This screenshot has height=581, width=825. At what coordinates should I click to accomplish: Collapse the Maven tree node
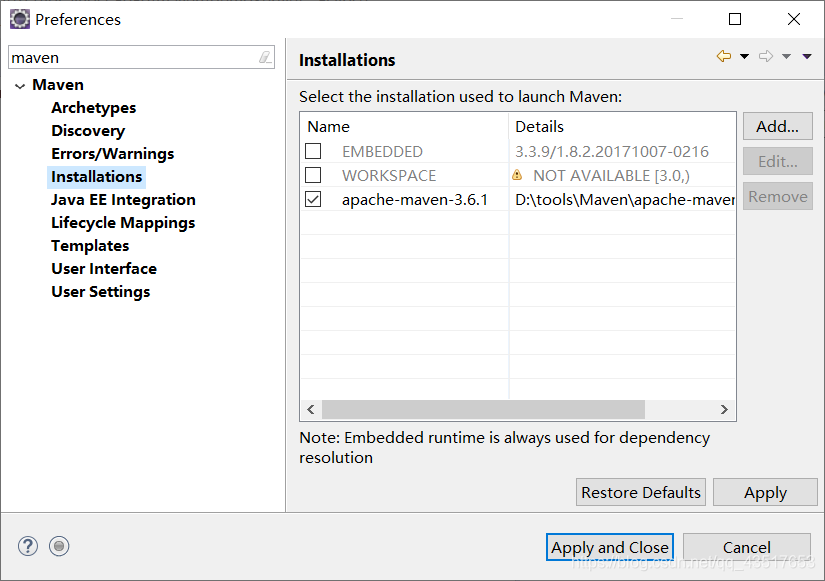[20, 86]
